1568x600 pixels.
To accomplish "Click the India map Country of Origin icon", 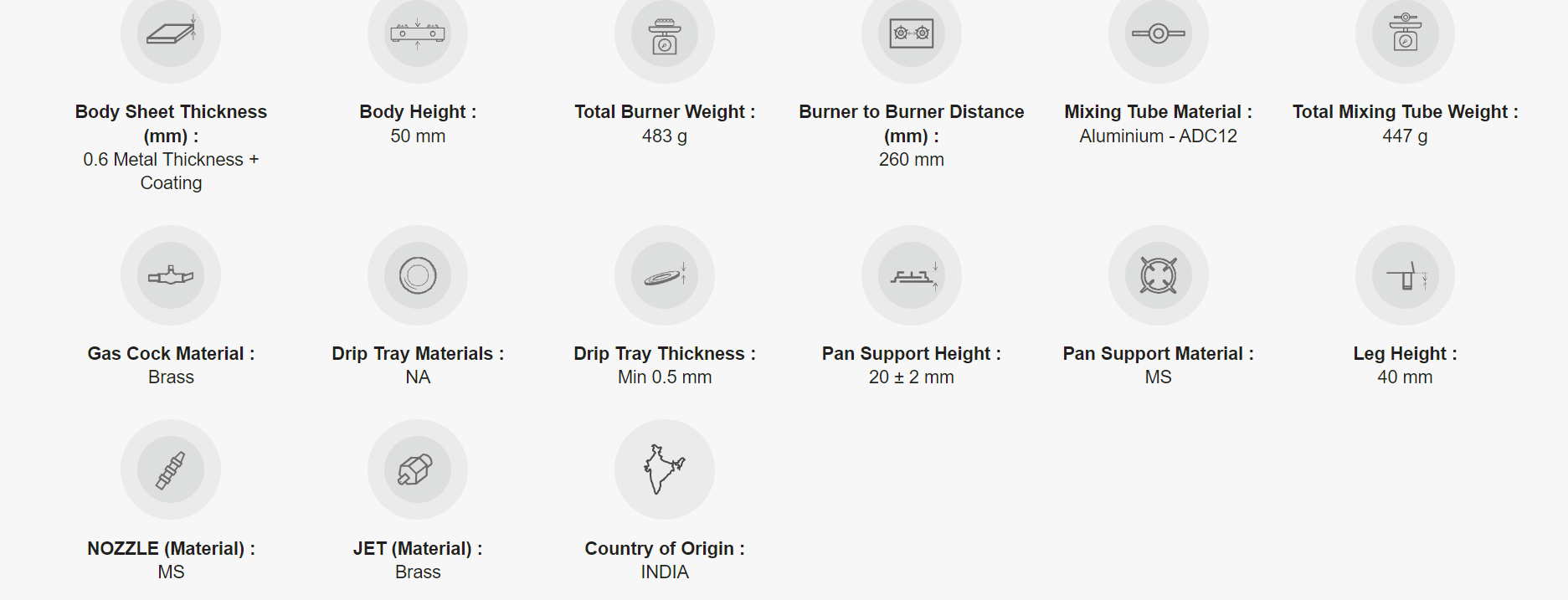I will click(x=665, y=469).
